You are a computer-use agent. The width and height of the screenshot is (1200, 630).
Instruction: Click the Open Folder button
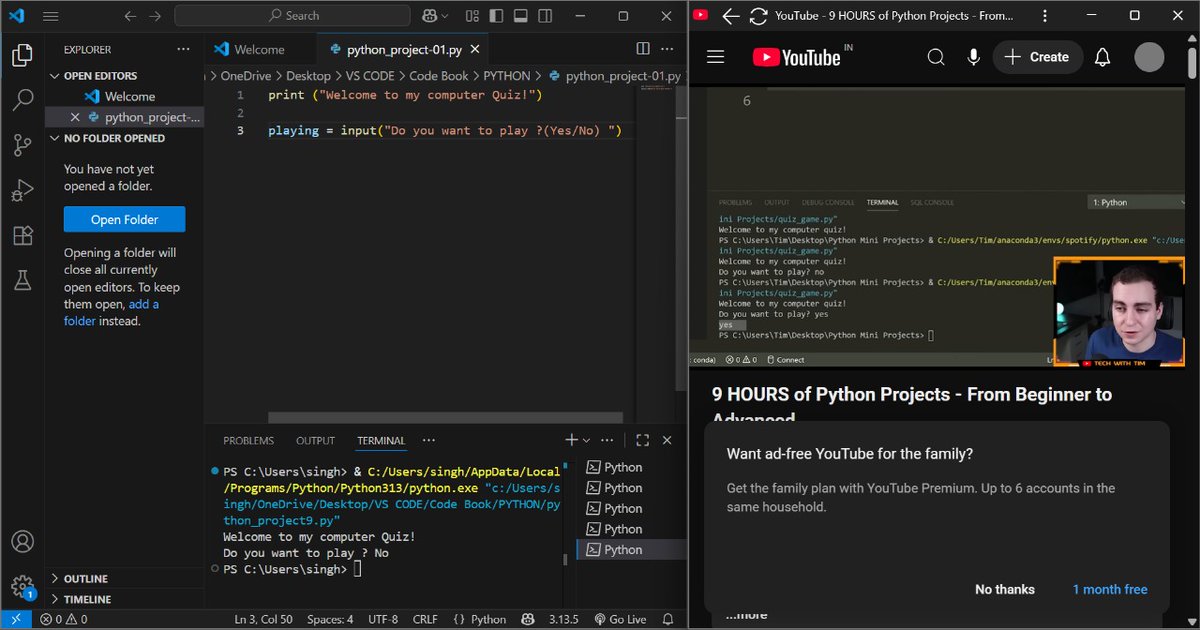(x=125, y=220)
